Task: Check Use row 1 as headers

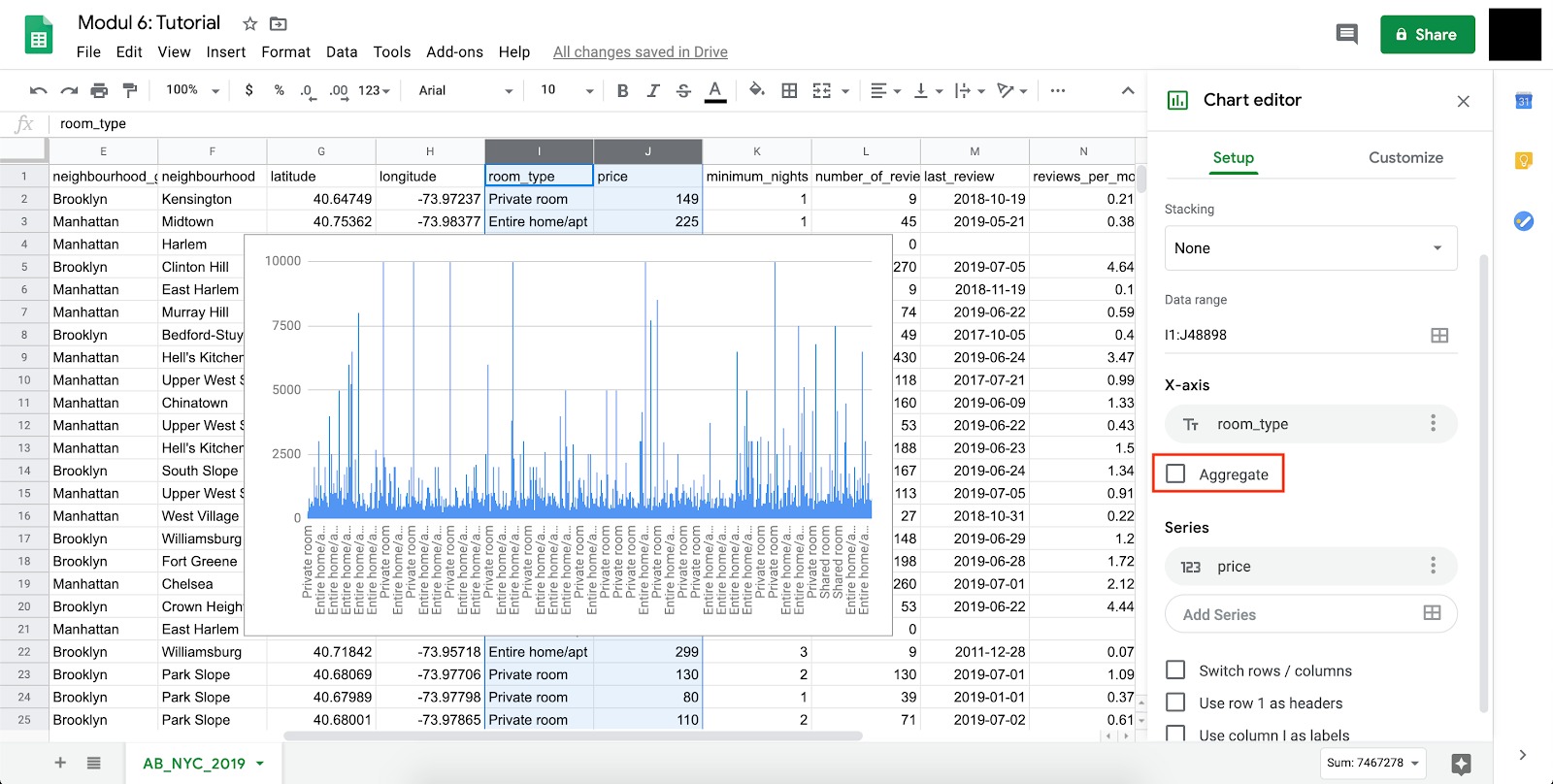Action: click(1175, 702)
